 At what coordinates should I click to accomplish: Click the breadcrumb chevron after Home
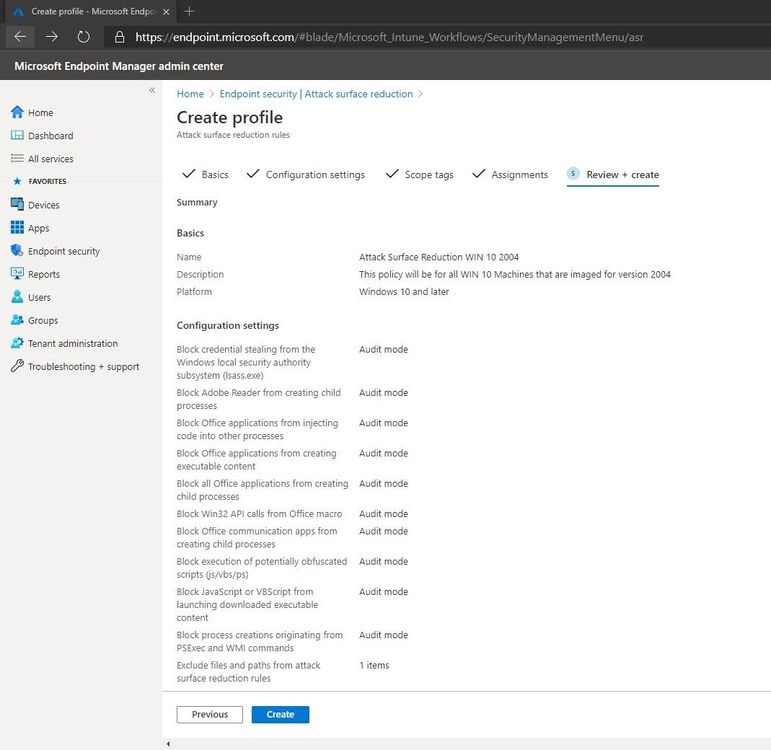212,94
